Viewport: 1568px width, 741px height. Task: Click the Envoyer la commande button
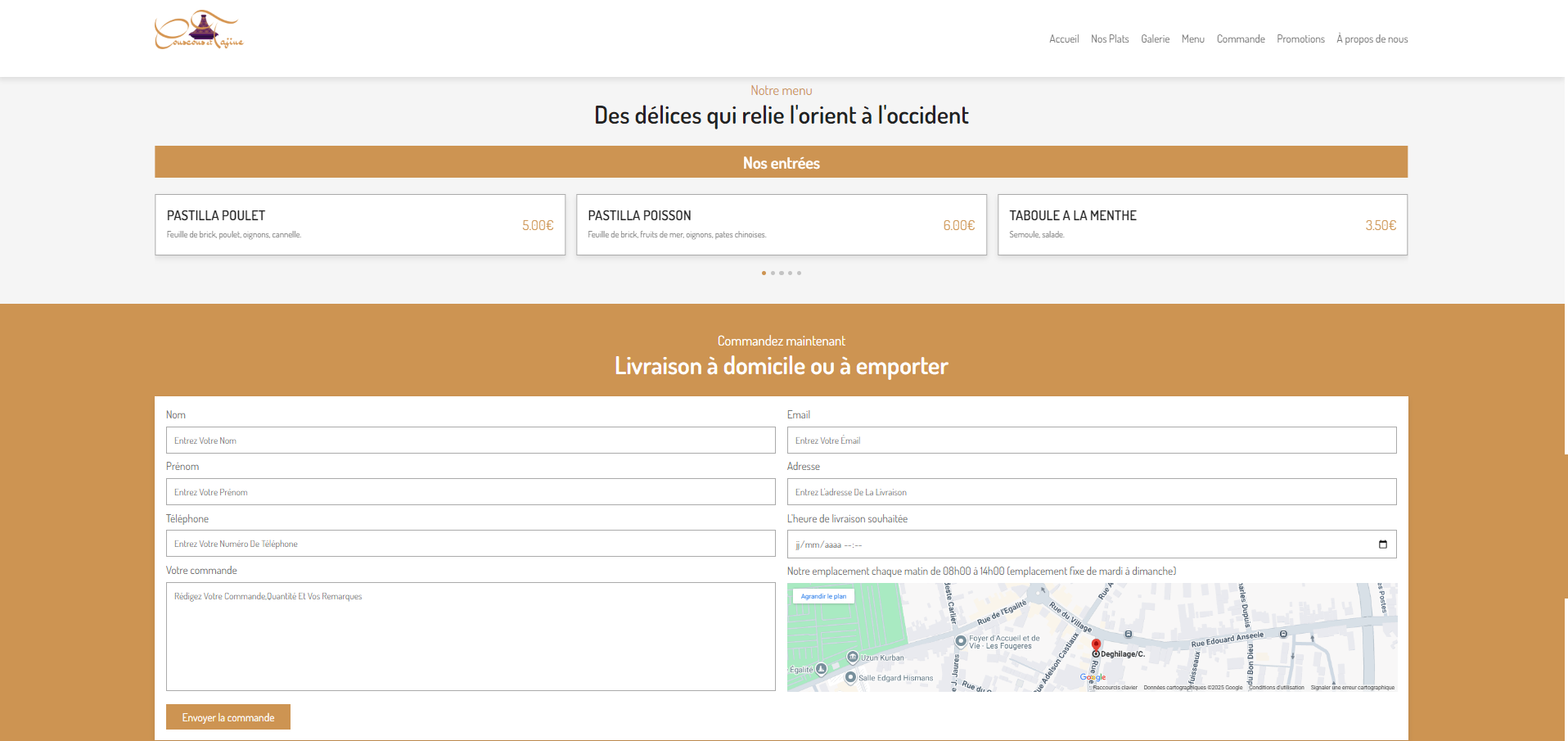228,716
